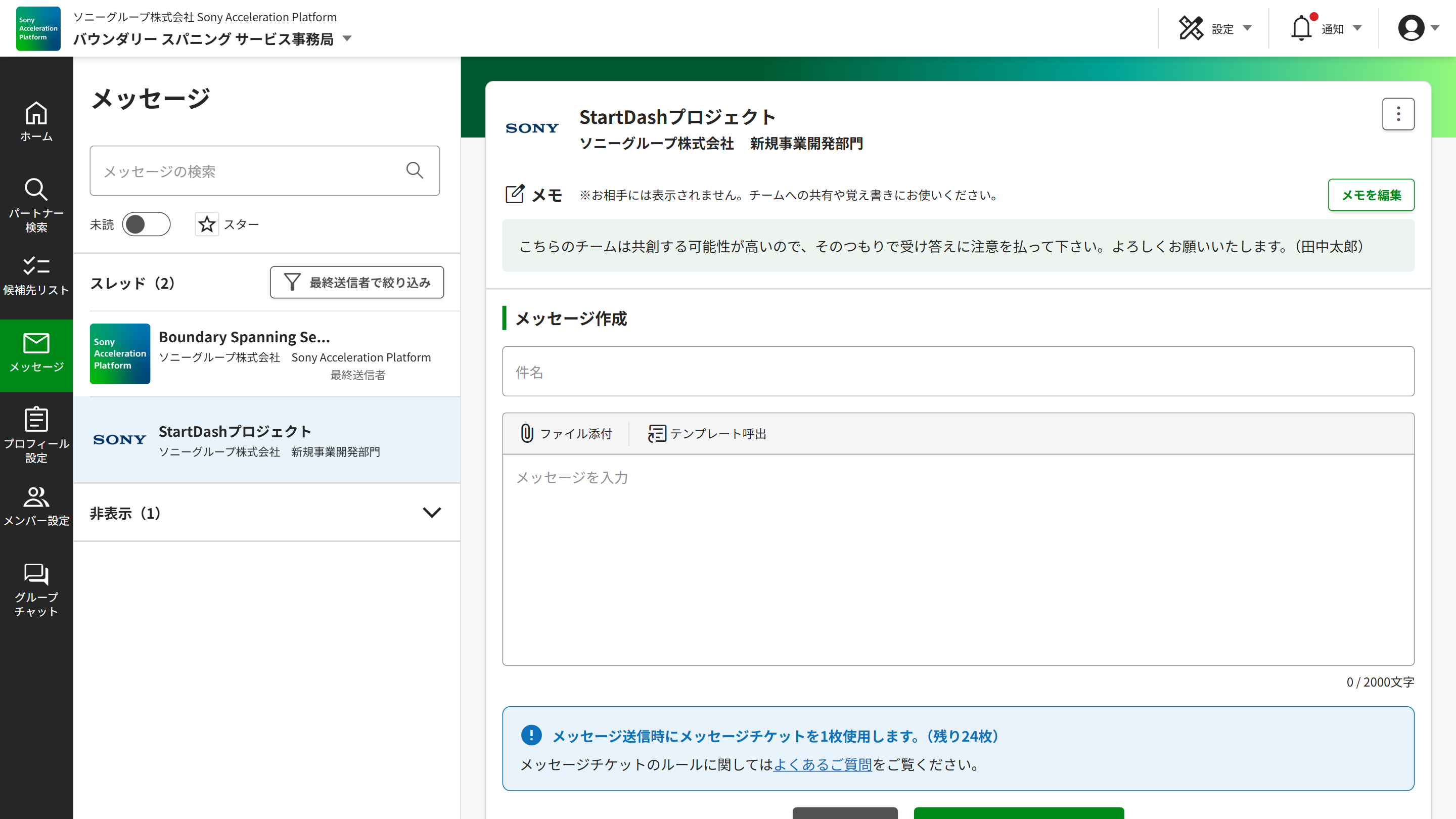Select the Boundary Spanning Se... thread
The height and width of the screenshot is (819, 1456).
(x=266, y=354)
